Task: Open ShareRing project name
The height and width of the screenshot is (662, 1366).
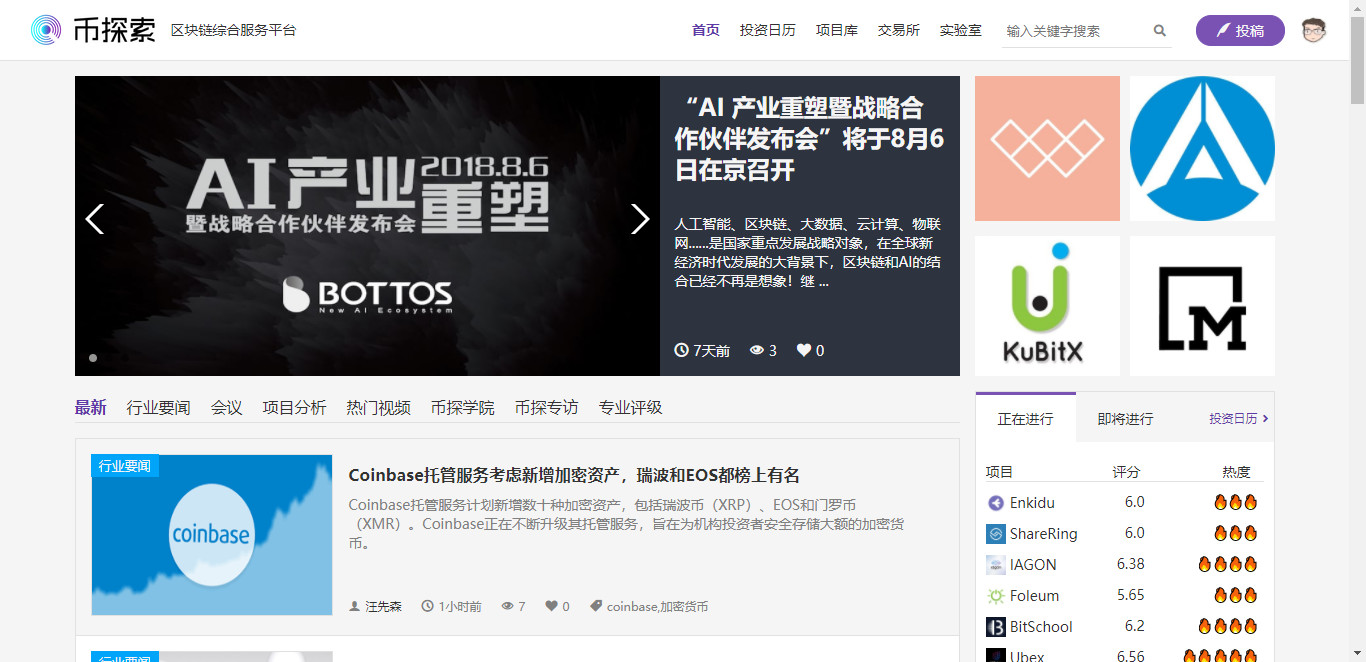Action: (x=1044, y=534)
